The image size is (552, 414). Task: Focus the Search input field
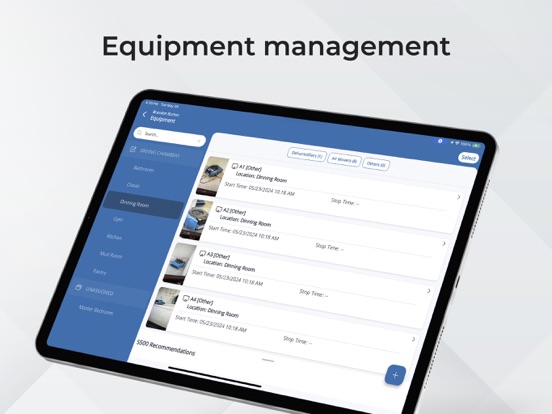click(169, 136)
